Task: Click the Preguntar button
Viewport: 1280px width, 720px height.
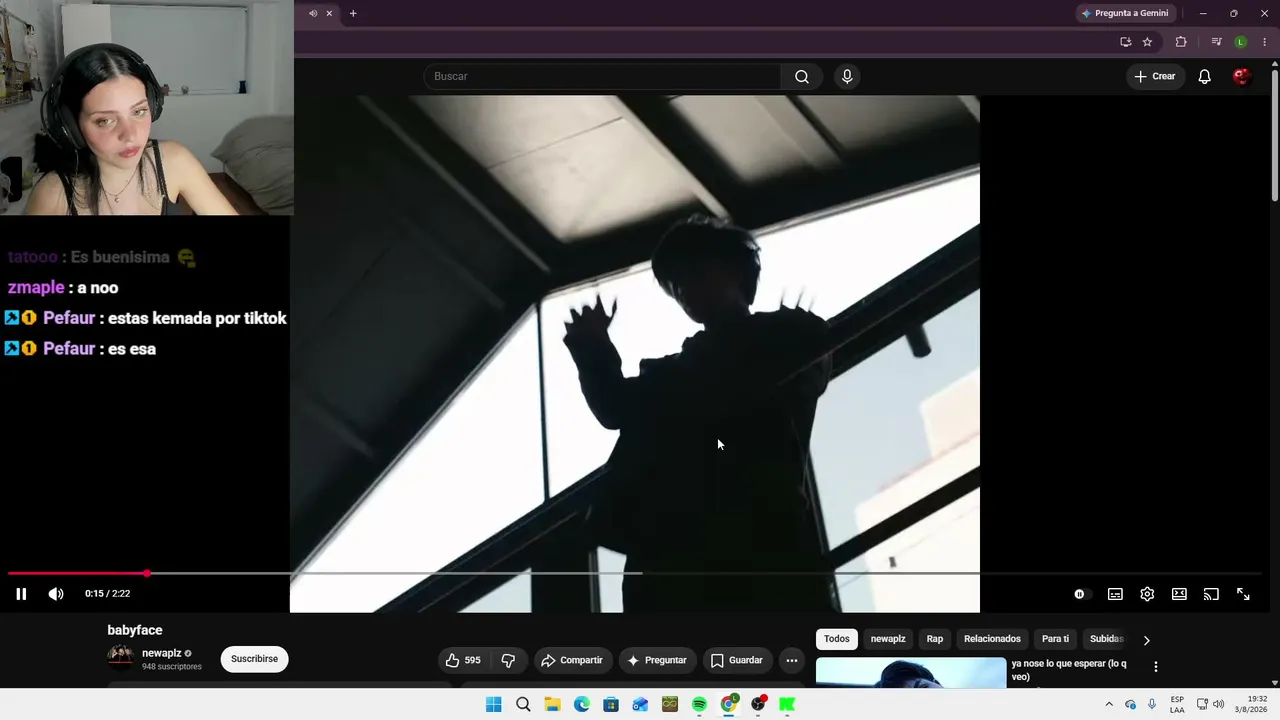Action: click(656, 660)
